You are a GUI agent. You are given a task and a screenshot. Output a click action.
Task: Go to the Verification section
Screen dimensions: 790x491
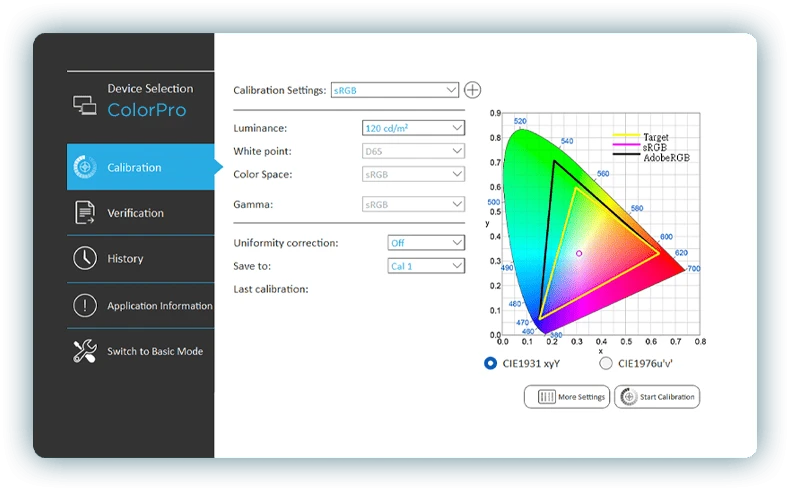pyautogui.click(x=141, y=213)
